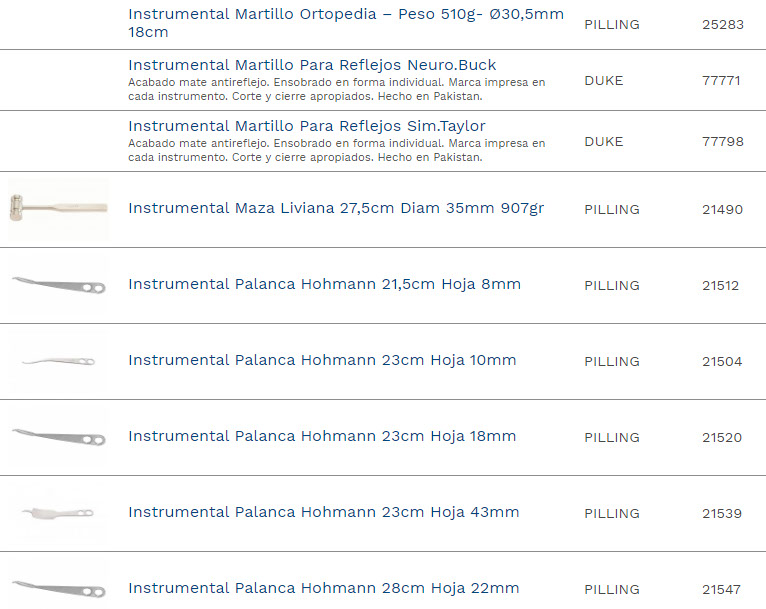Viewport: 766px width, 609px height.
Task: Visit Palanca Hohmann 28cm Hoja 22mm link
Action: click(x=323, y=589)
